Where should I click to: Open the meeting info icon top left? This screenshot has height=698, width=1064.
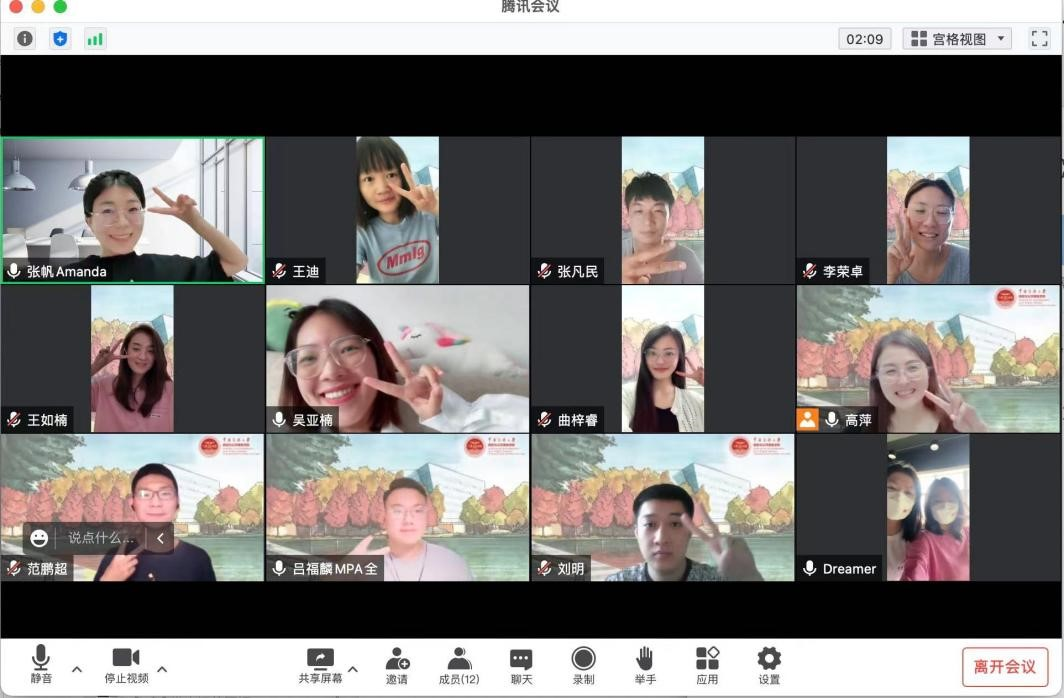(x=24, y=38)
